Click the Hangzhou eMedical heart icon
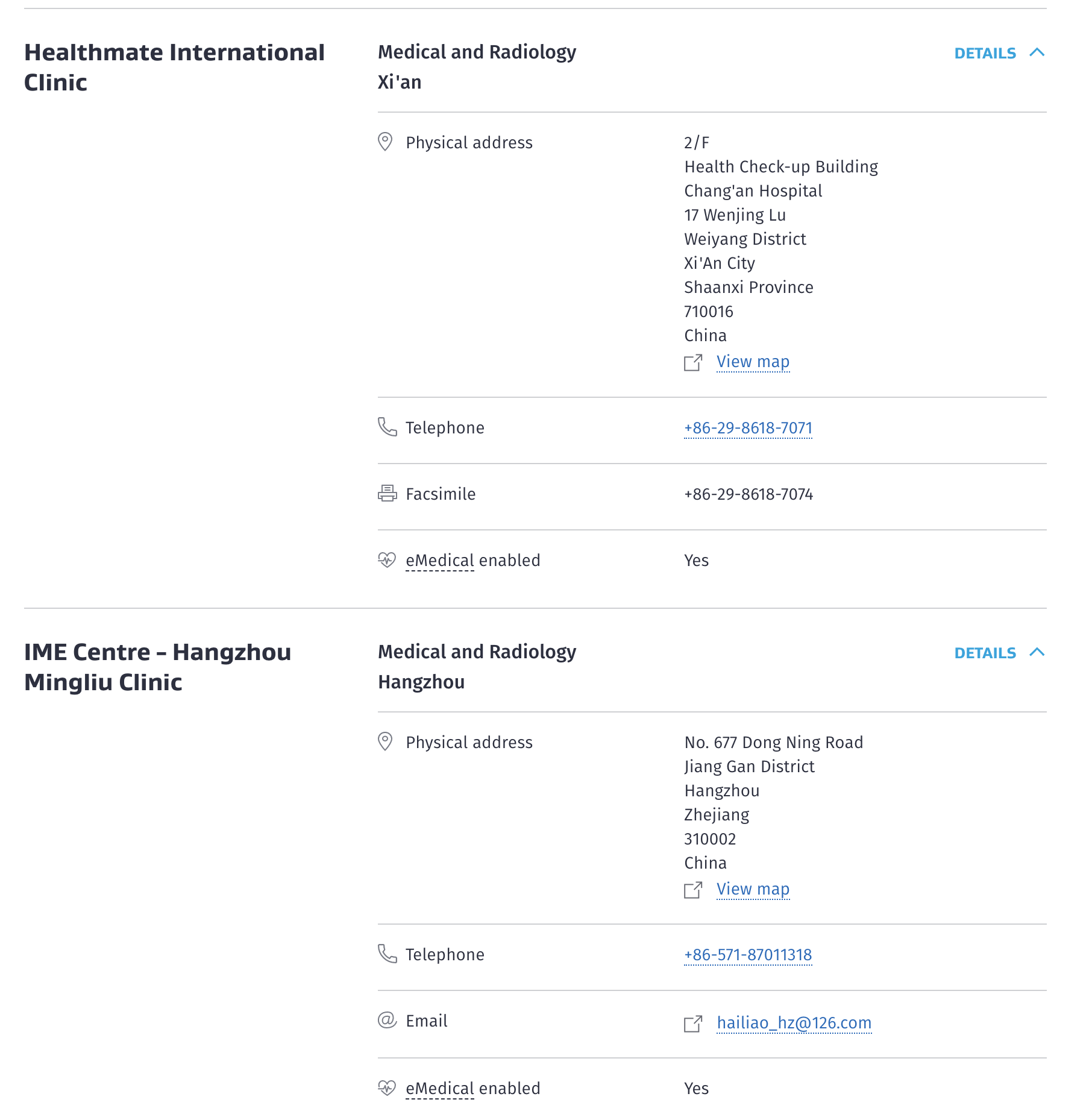1092x1120 pixels. pos(387,1087)
